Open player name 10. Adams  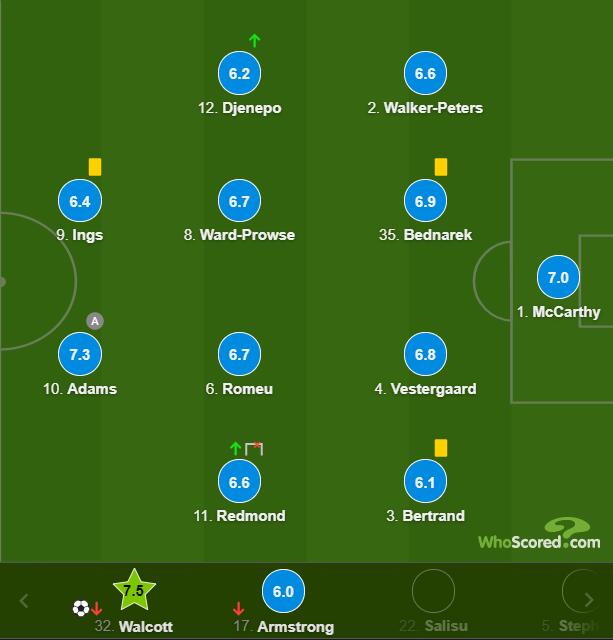click(x=80, y=389)
